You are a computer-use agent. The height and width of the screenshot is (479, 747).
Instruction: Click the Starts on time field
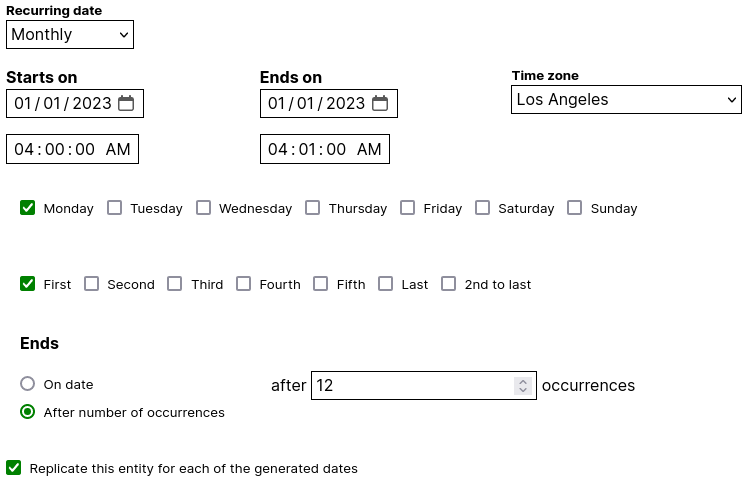72,149
